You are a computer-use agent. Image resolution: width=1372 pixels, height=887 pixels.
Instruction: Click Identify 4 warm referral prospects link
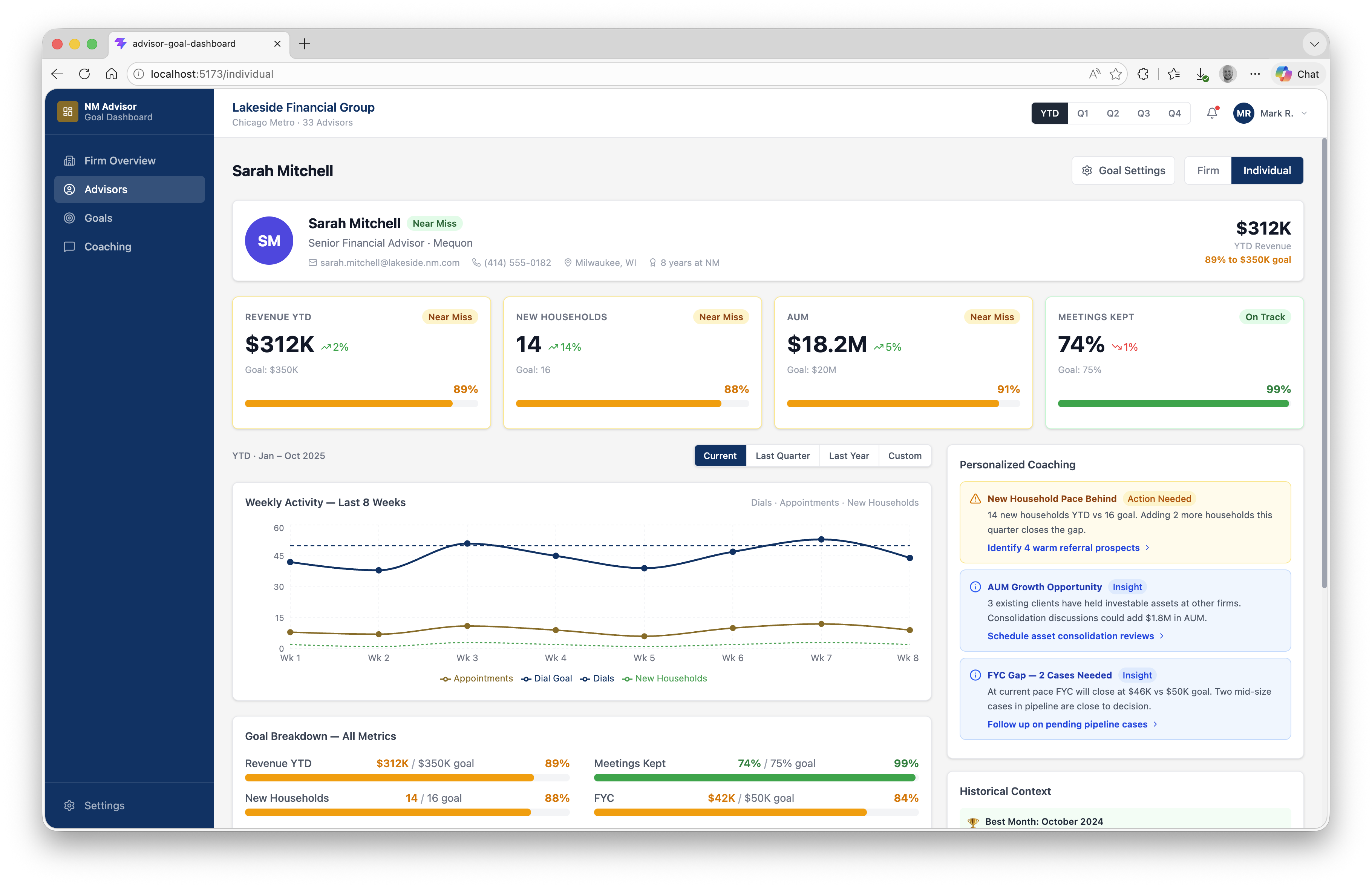1068,548
